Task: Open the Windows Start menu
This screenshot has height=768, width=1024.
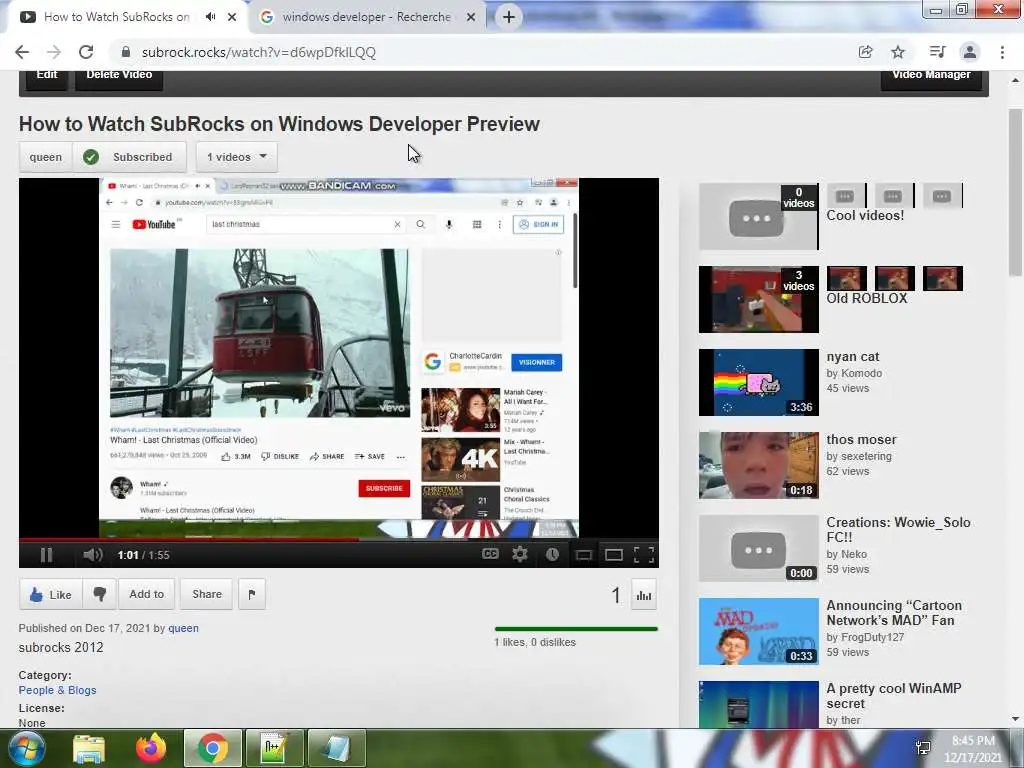Action: [25, 748]
